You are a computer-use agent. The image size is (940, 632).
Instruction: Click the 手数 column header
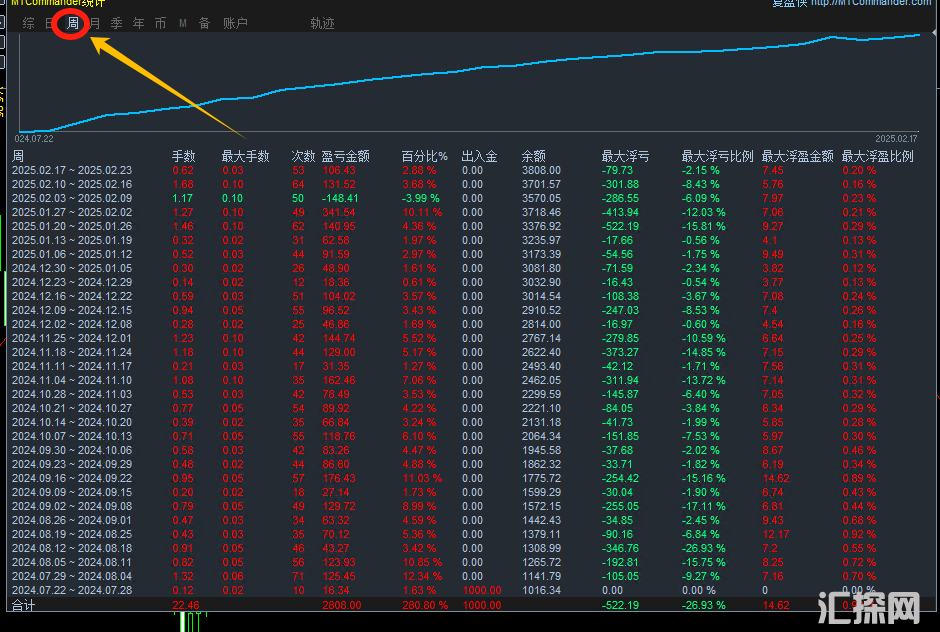pos(184,157)
